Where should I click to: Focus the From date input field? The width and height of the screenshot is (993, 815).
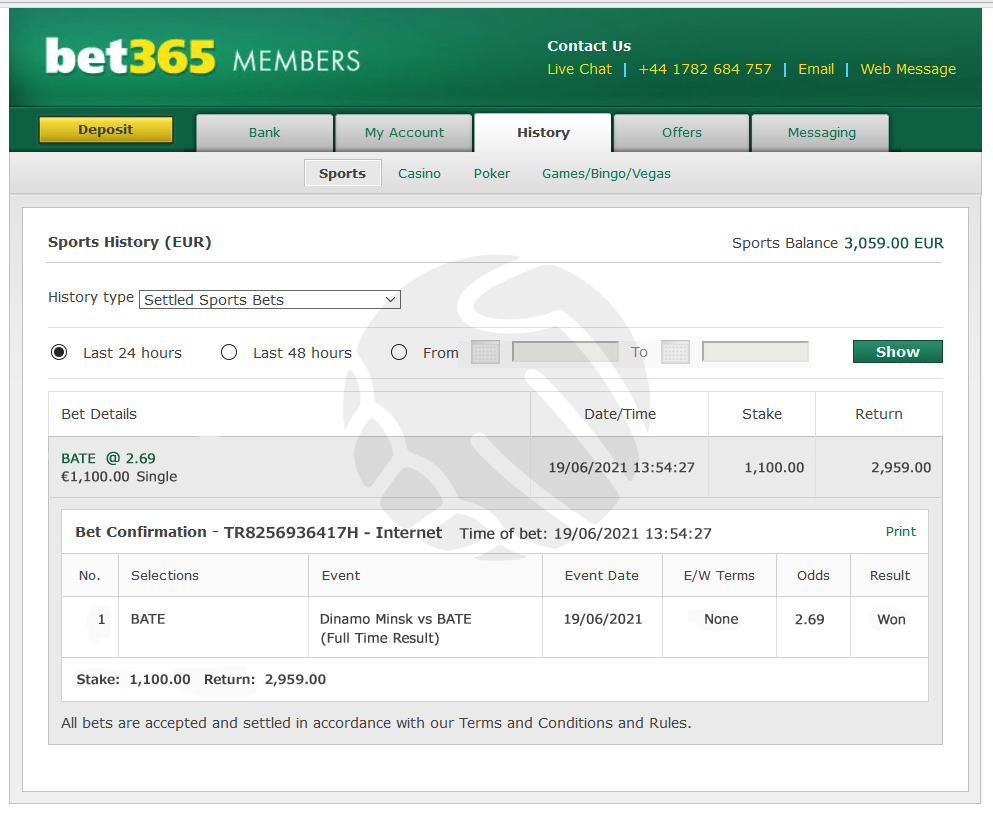click(x=566, y=351)
